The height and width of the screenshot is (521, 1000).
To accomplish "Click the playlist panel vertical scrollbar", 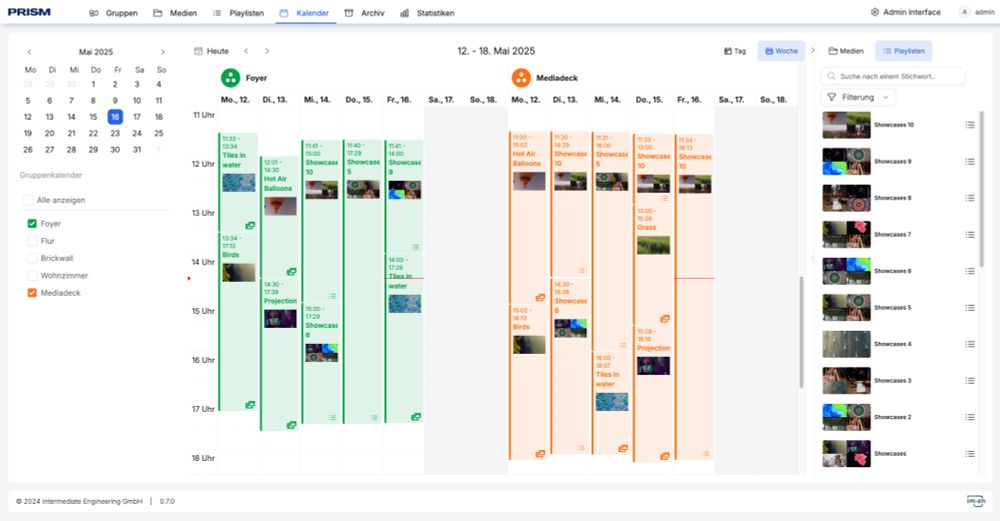I will click(981, 188).
